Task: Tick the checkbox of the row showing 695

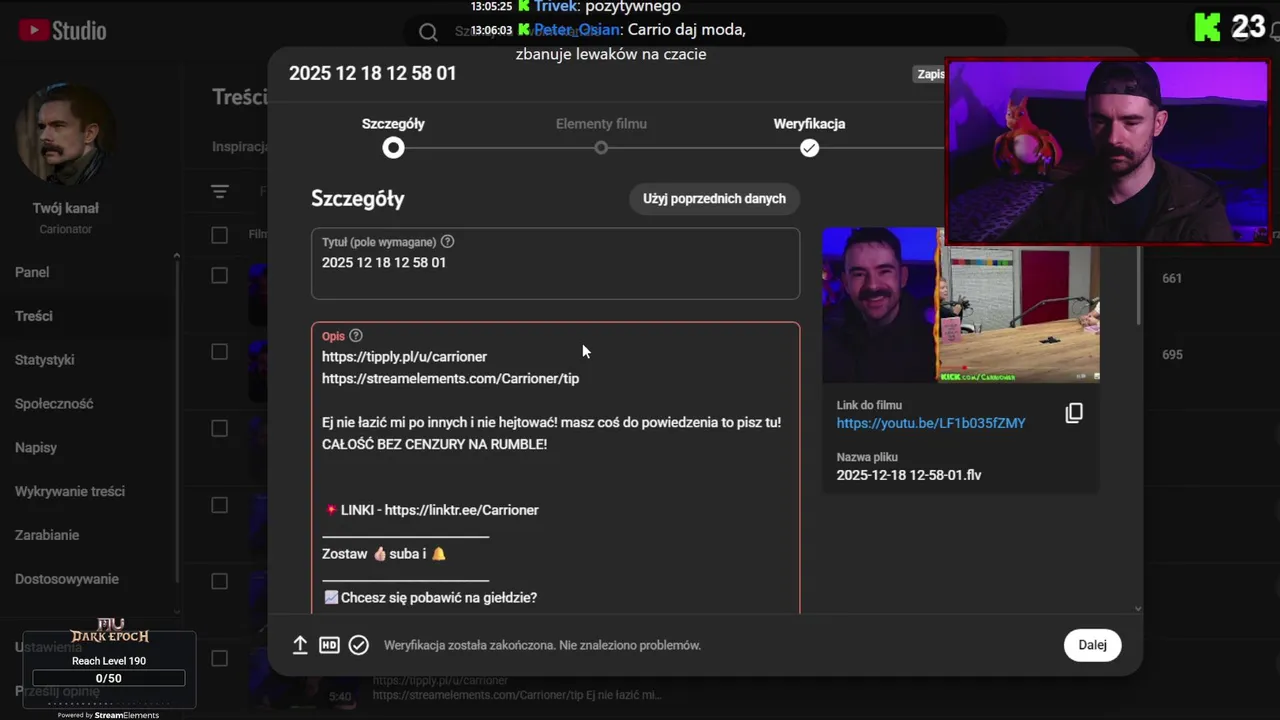Action: pyautogui.click(x=220, y=352)
